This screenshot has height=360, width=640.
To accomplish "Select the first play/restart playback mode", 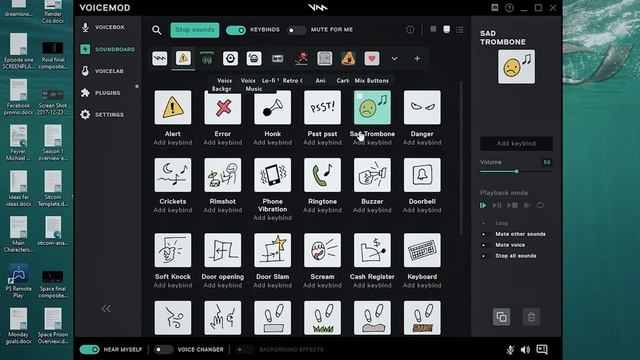I will pos(483,205).
